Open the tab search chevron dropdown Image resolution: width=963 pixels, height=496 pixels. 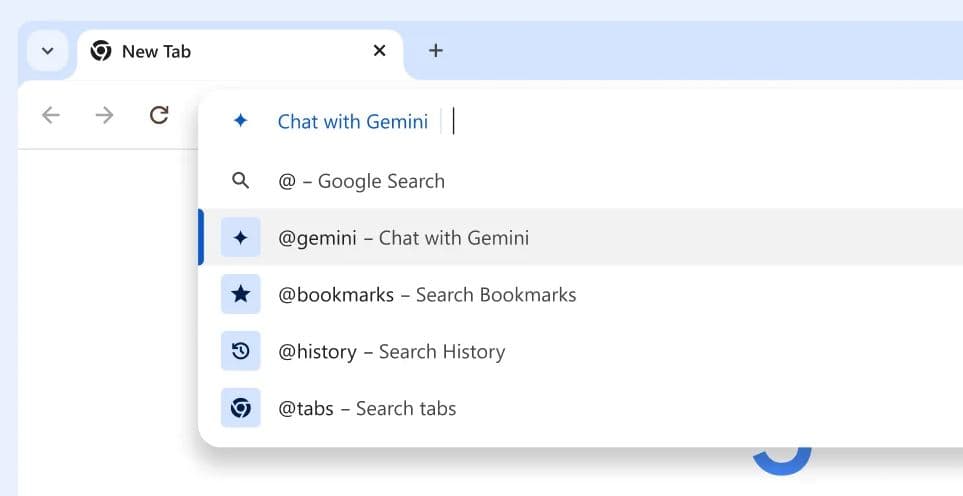click(x=47, y=51)
